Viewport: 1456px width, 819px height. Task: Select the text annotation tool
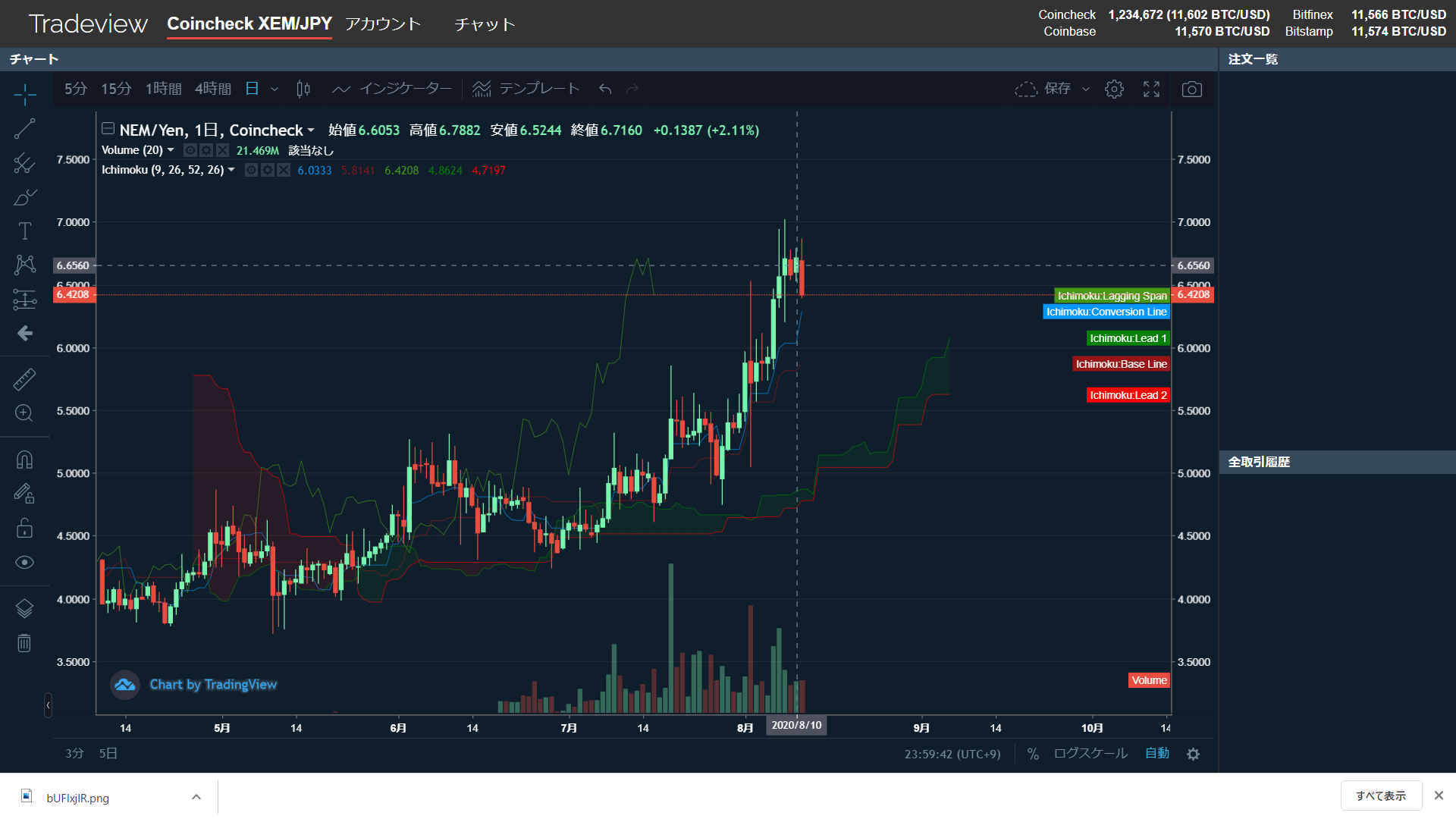coord(24,231)
